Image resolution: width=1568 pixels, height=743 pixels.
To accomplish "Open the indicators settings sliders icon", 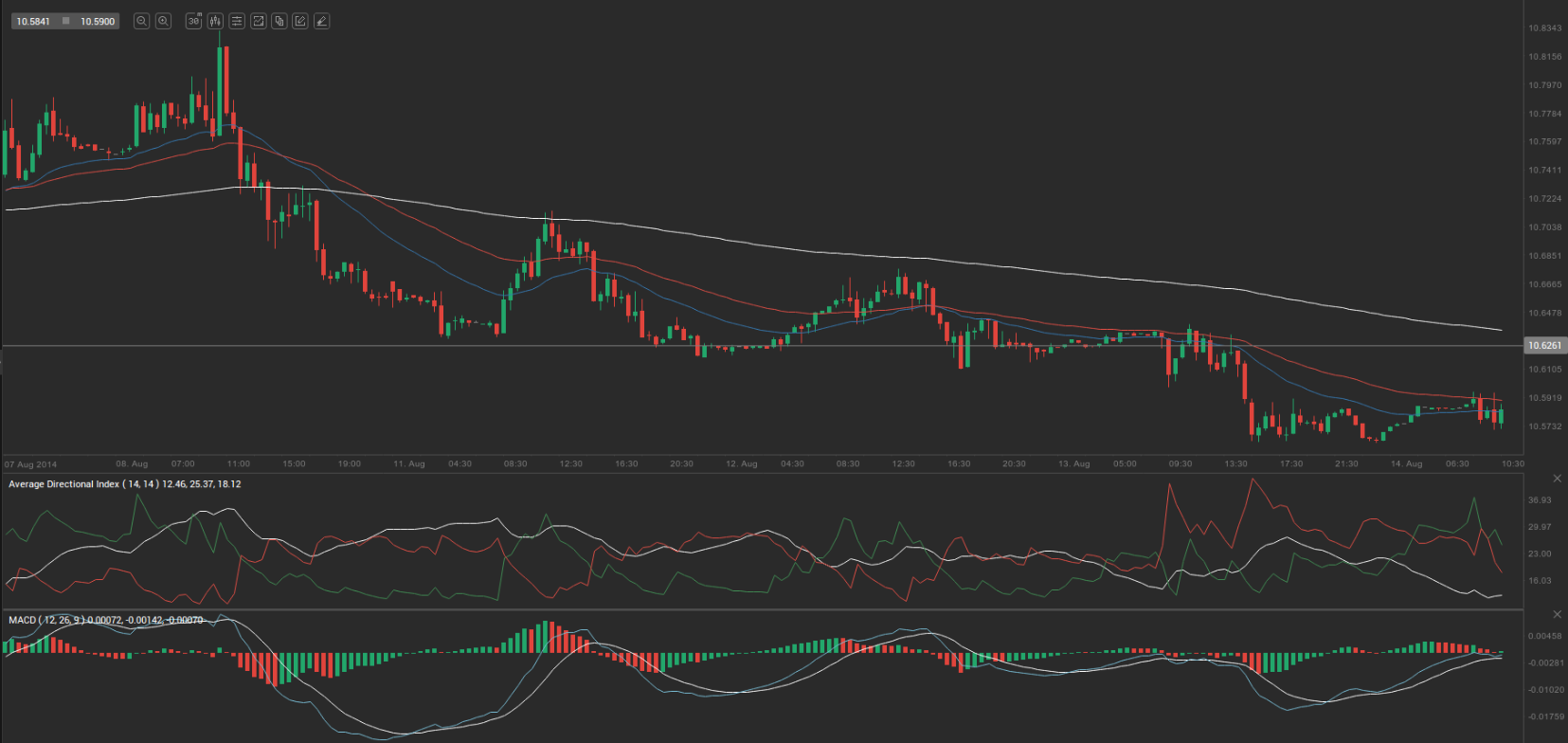I will (237, 21).
